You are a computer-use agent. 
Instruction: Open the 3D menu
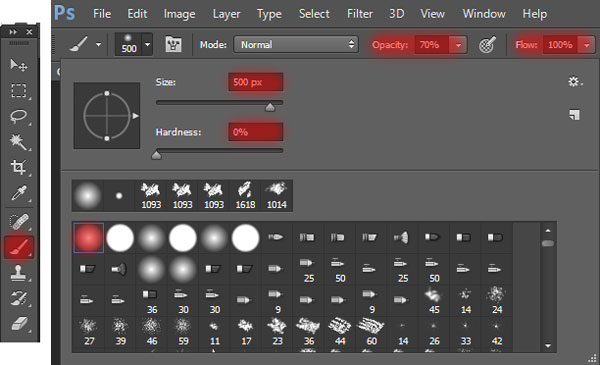[x=396, y=14]
